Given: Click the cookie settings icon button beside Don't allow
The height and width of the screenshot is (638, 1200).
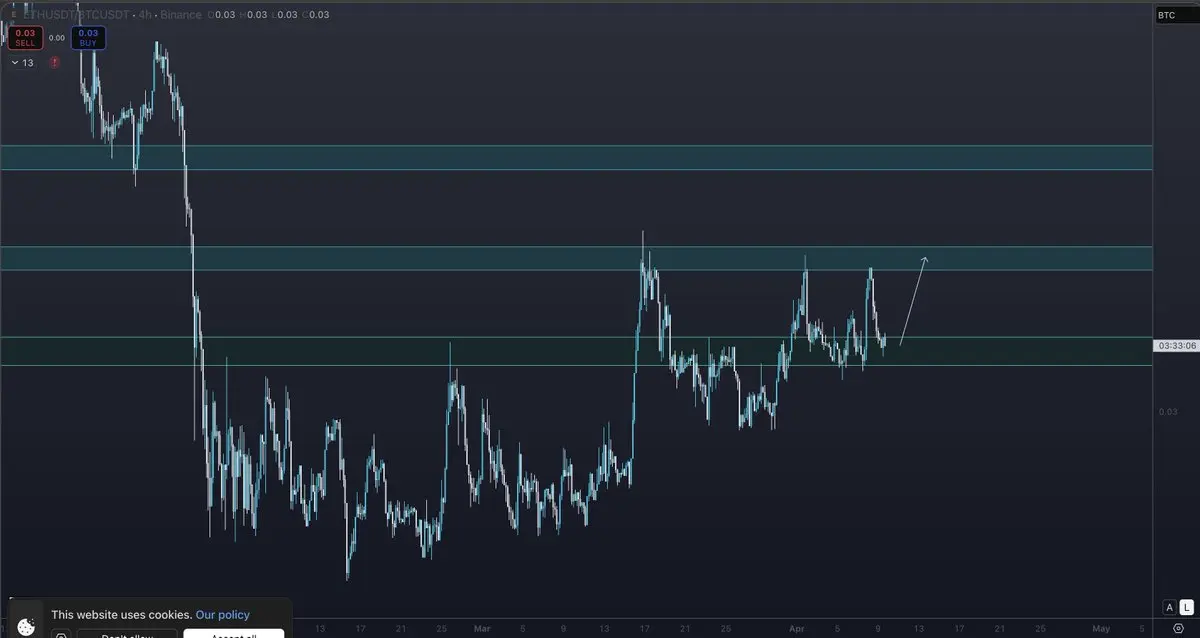Looking at the screenshot, I should pyautogui.click(x=61, y=634).
